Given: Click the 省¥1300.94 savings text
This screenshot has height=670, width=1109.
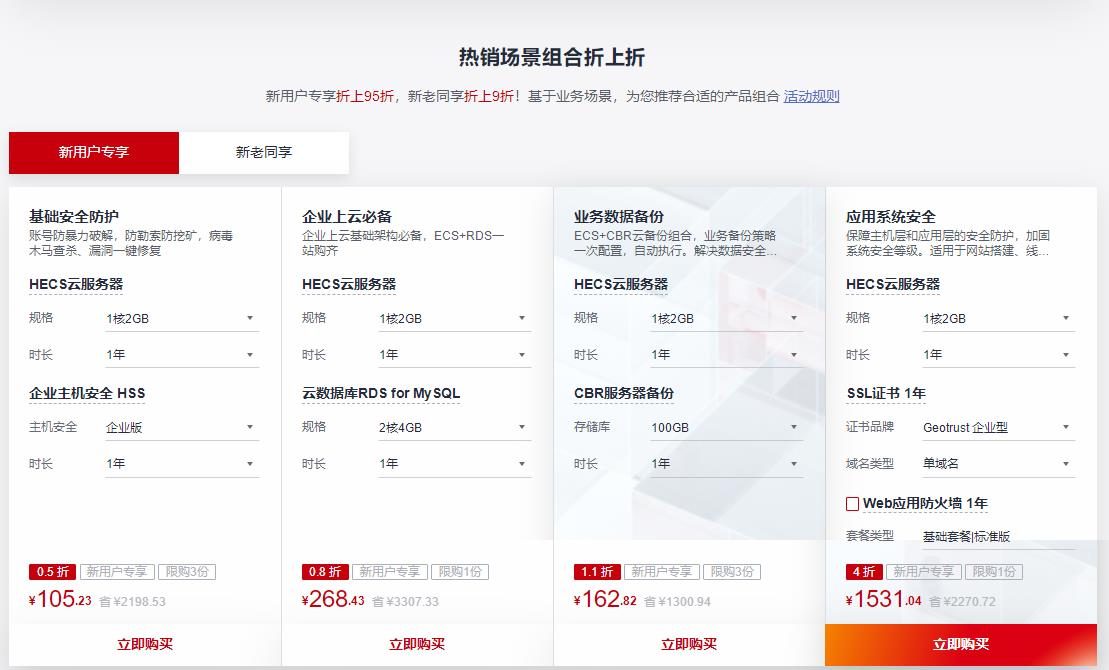Looking at the screenshot, I should [678, 602].
